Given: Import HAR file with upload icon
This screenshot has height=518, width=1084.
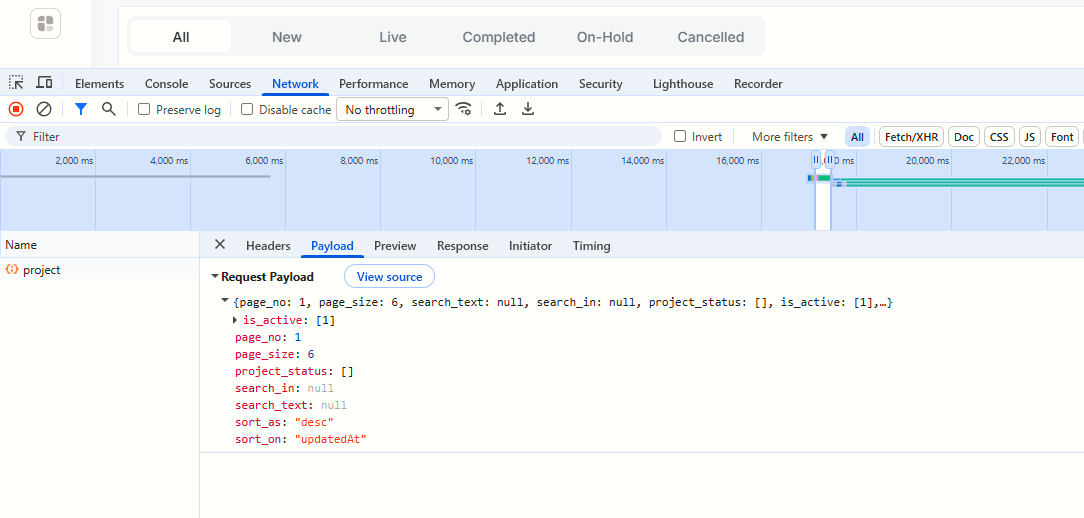Looking at the screenshot, I should pos(500,109).
